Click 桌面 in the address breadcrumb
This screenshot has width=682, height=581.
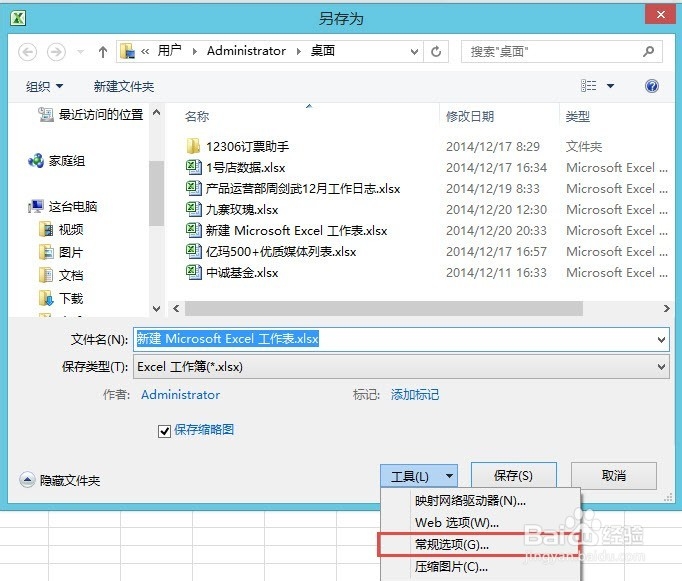323,51
